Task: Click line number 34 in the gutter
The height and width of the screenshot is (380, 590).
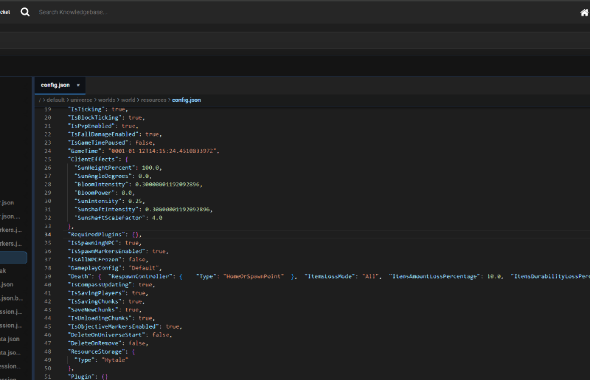Action: pos(48,234)
